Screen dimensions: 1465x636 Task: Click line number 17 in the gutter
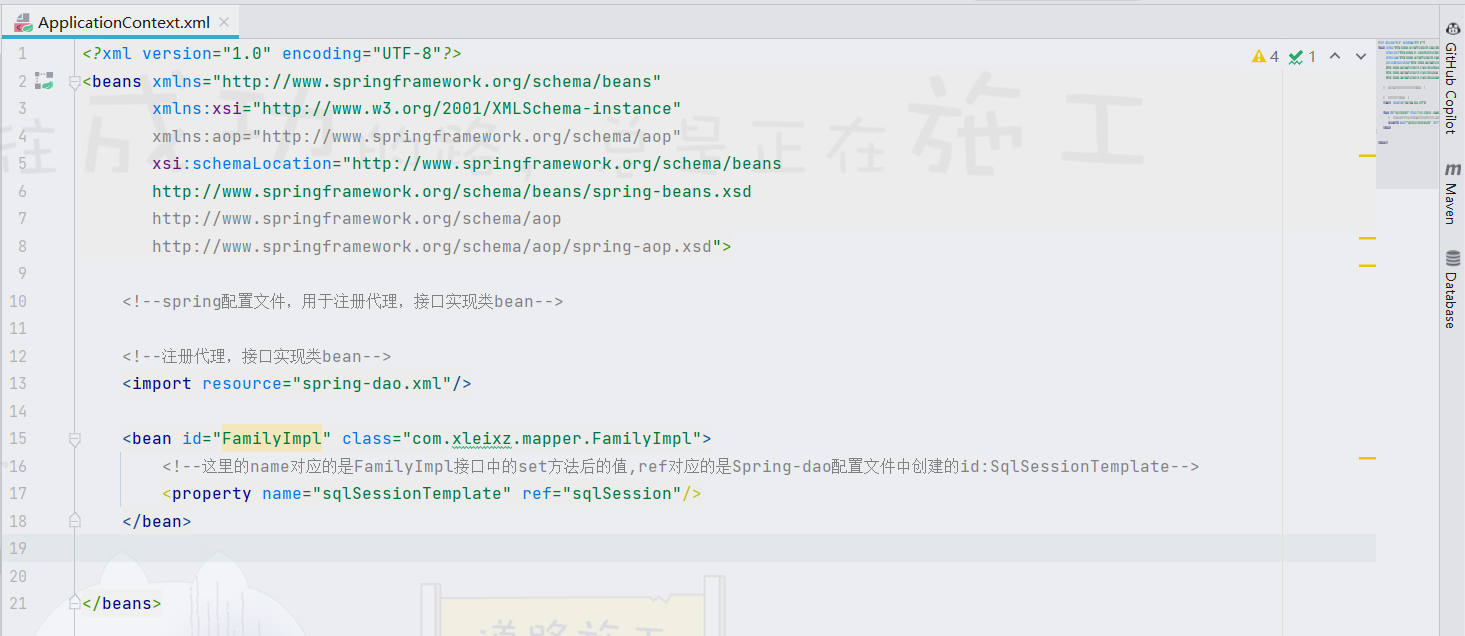coord(17,494)
